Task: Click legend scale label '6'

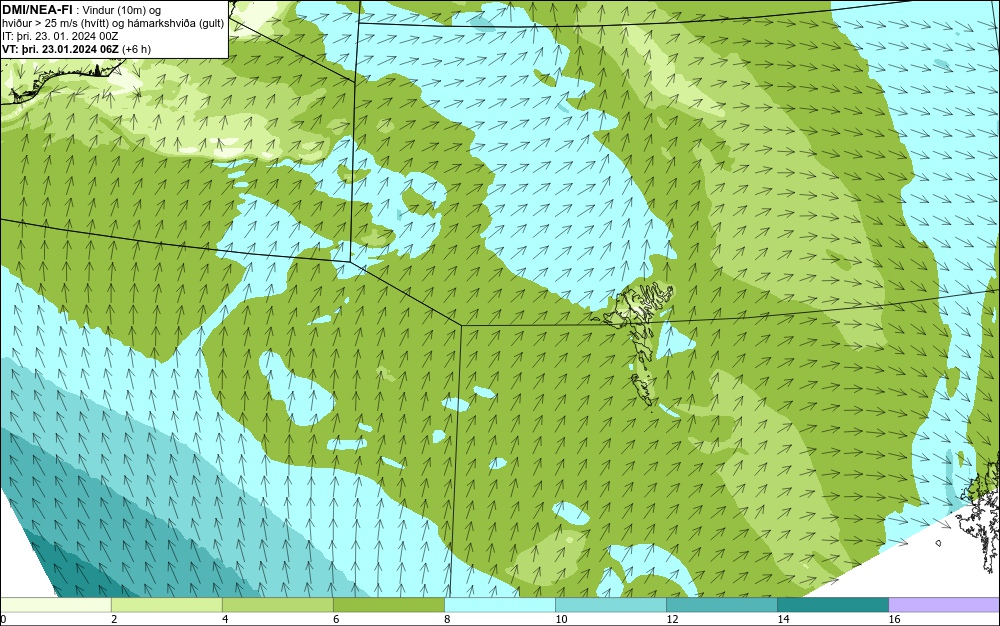Action: point(336,619)
